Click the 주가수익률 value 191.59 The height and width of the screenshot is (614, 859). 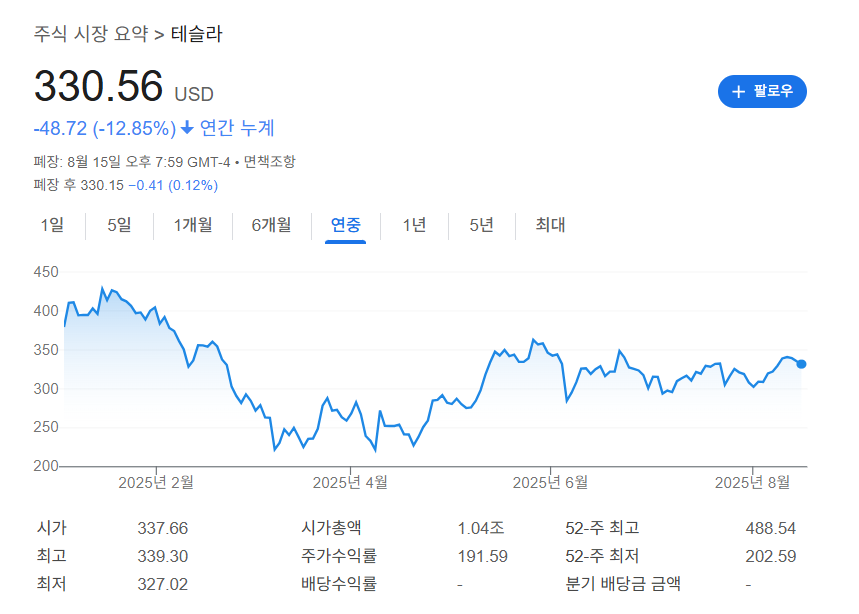(x=483, y=556)
